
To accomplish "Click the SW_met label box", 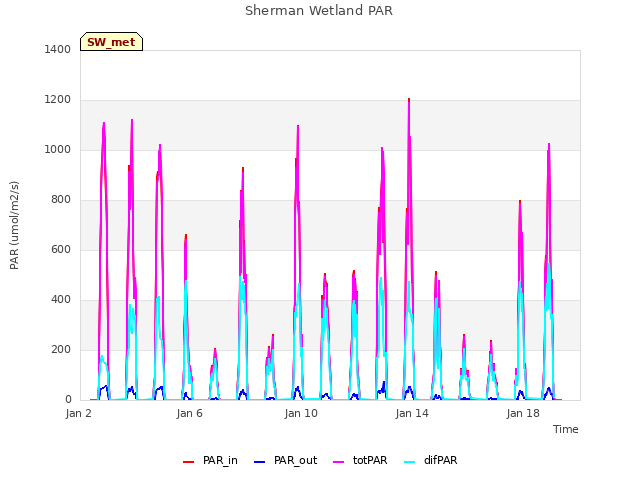I will point(111,42).
